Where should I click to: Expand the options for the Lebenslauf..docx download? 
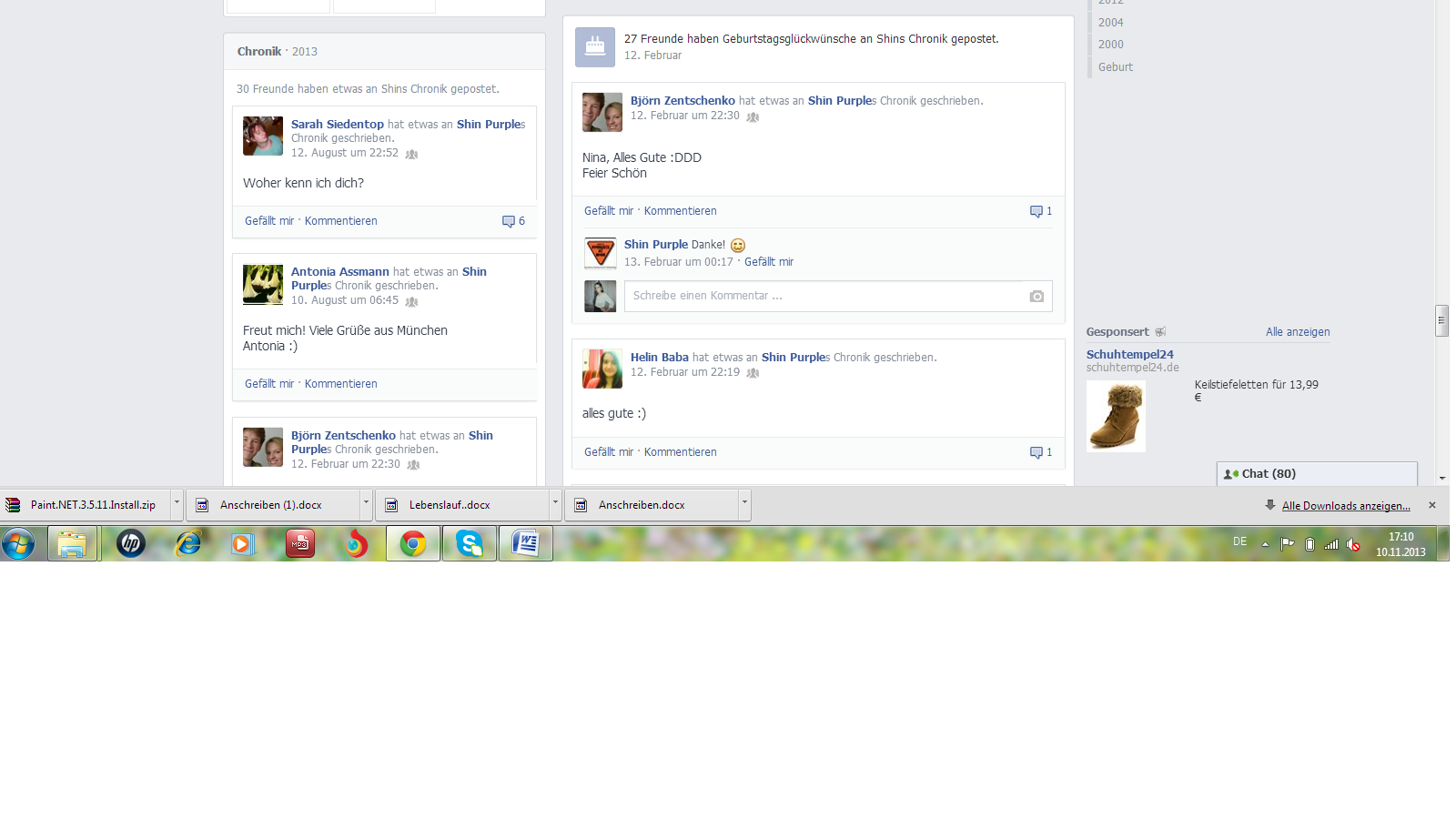[x=555, y=502]
